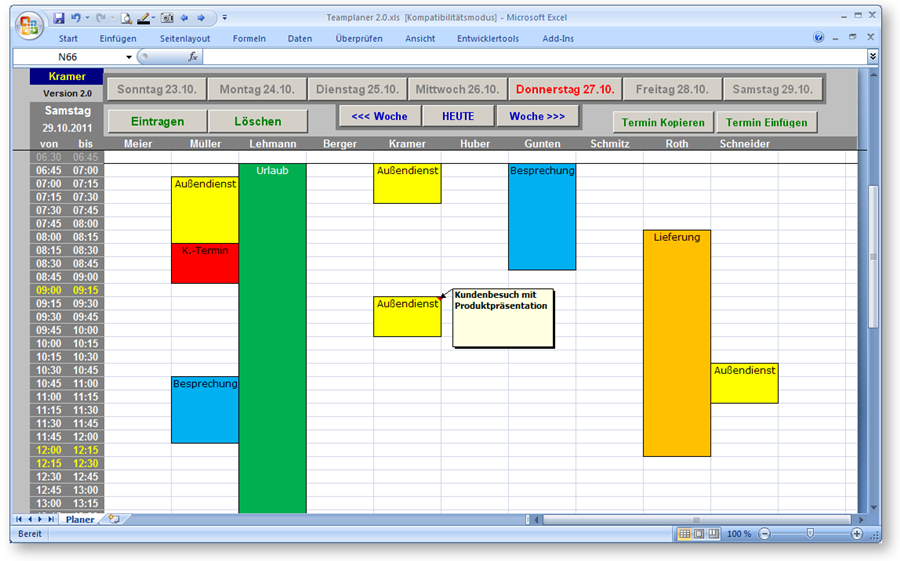Open the Redo history dropdown arrow
Viewport: 900px width, 561px height.
pyautogui.click(x=112, y=18)
